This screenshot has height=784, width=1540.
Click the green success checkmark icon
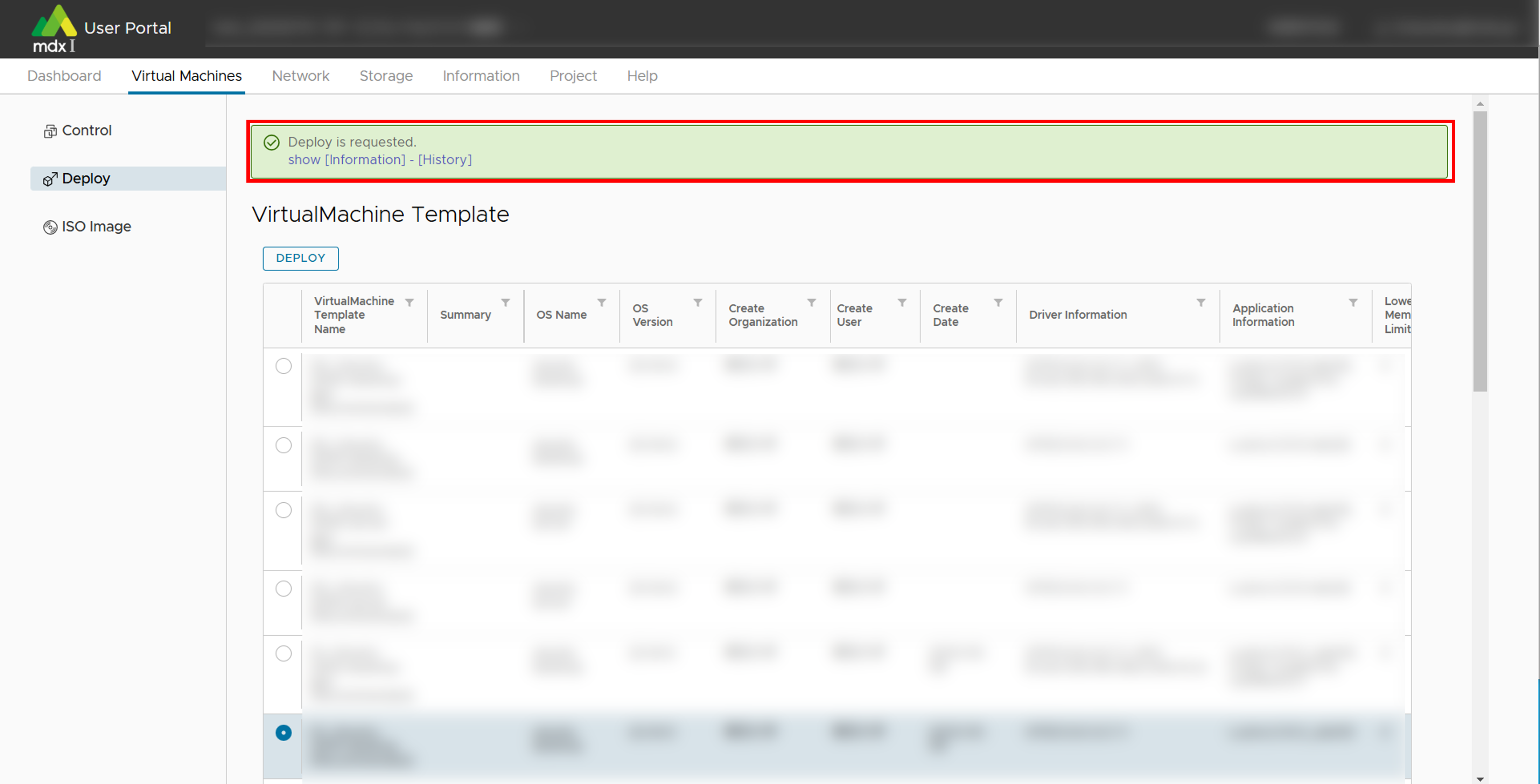click(271, 142)
